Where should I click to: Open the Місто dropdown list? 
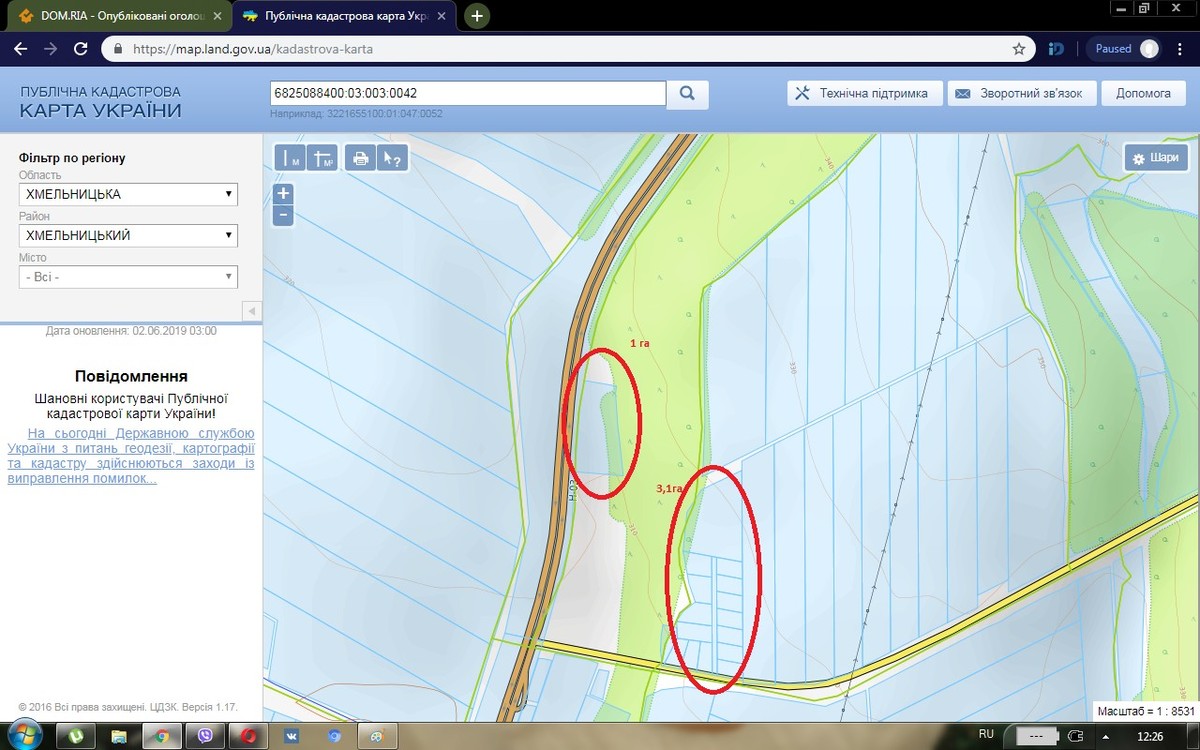[128, 277]
